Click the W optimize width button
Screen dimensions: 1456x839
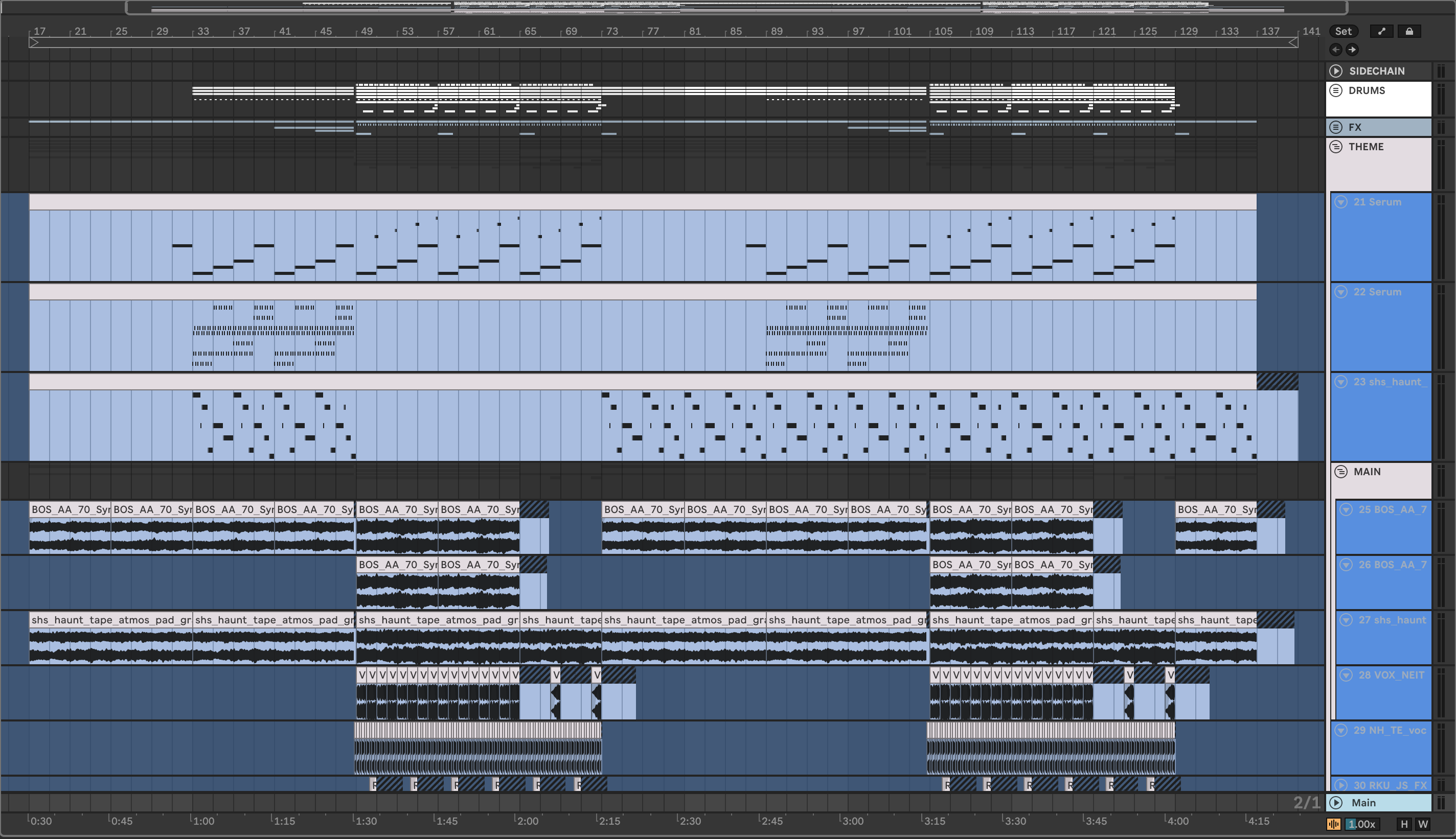click(1423, 825)
